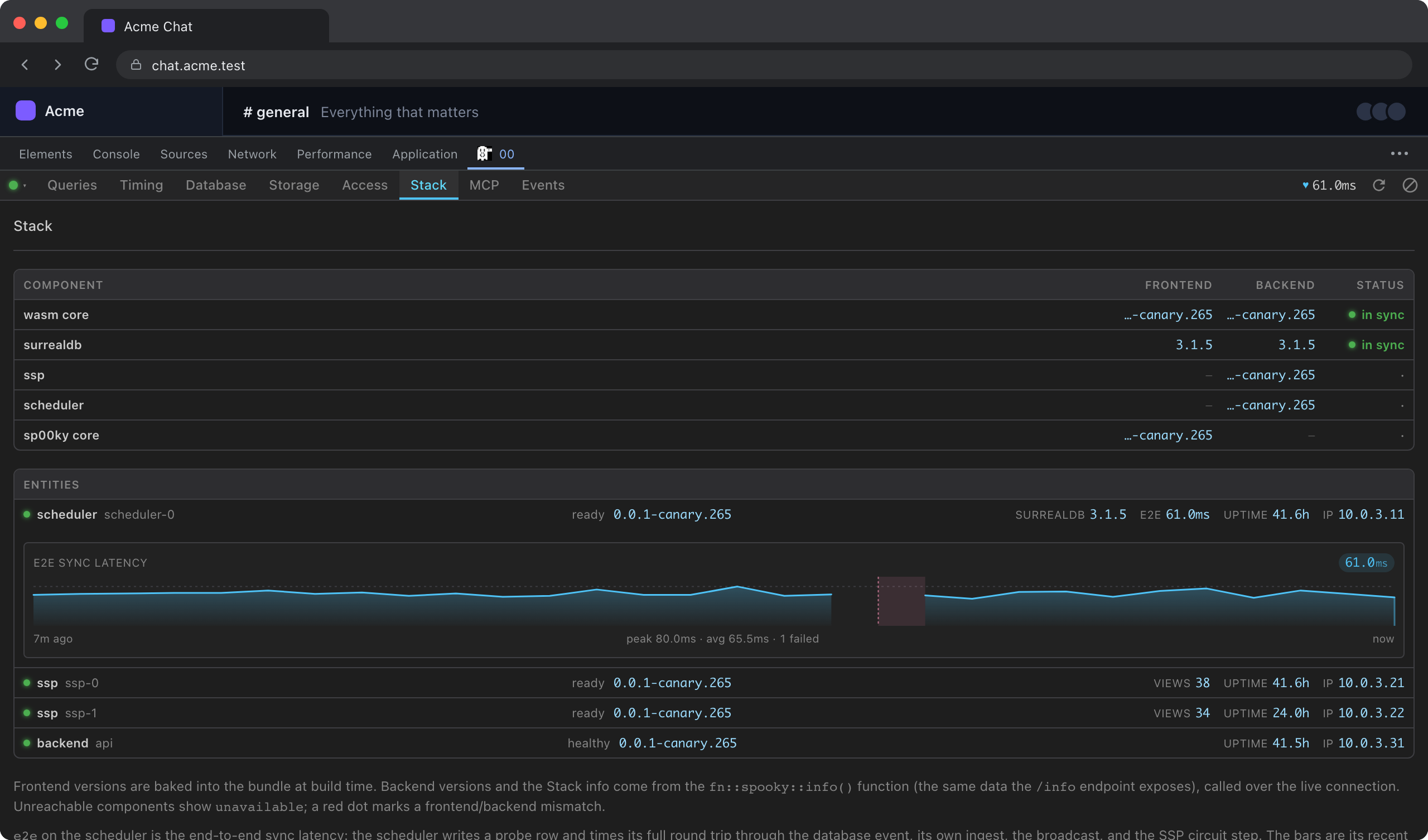The height and width of the screenshot is (840, 1428).
Task: Click the scheduler component name in table
Action: pos(53,405)
